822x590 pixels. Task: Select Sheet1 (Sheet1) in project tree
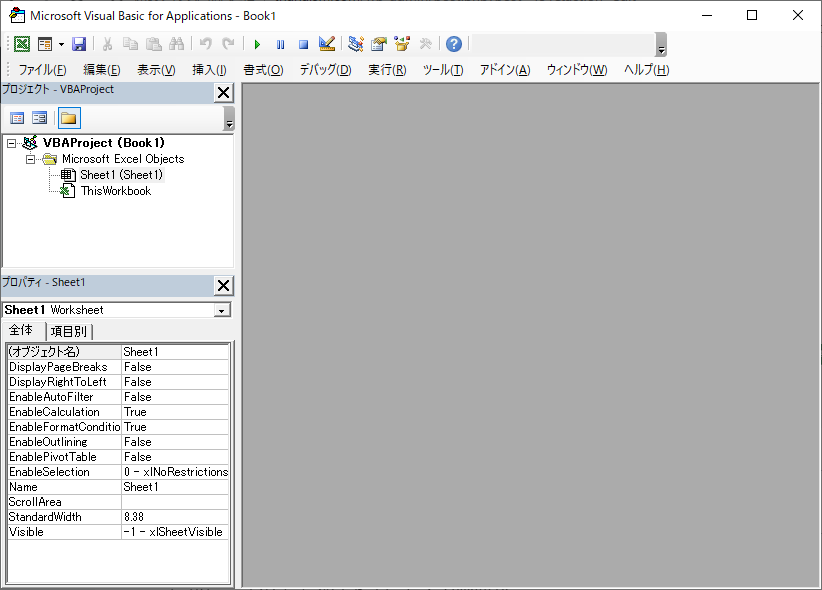(122, 175)
